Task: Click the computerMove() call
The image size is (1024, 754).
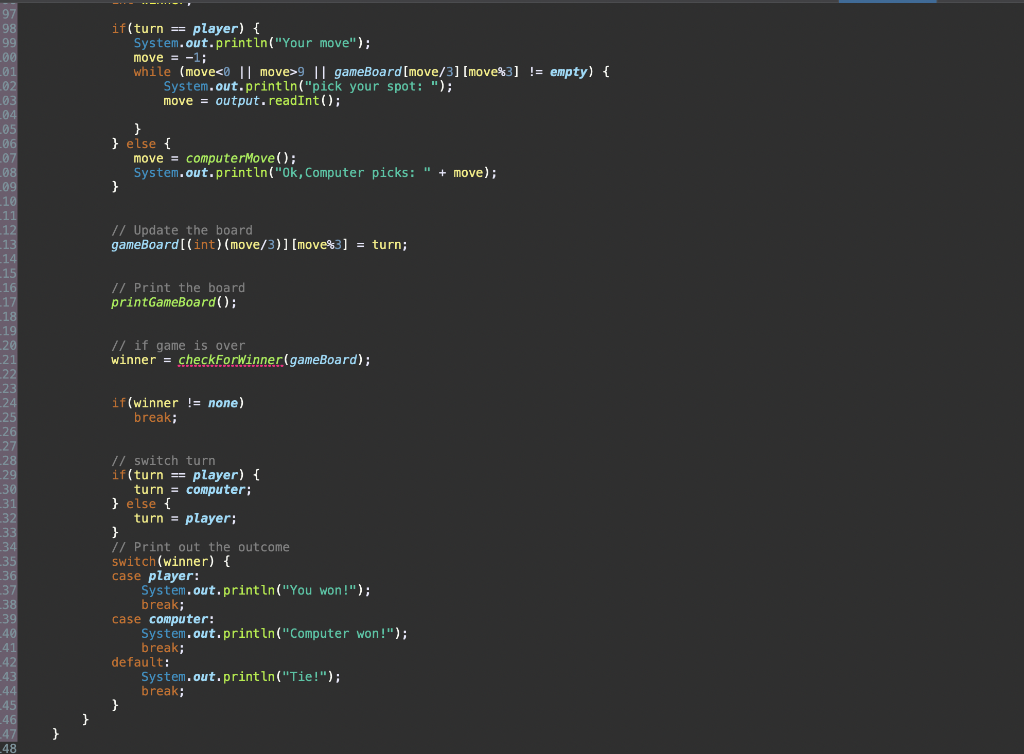Action: [x=240, y=158]
